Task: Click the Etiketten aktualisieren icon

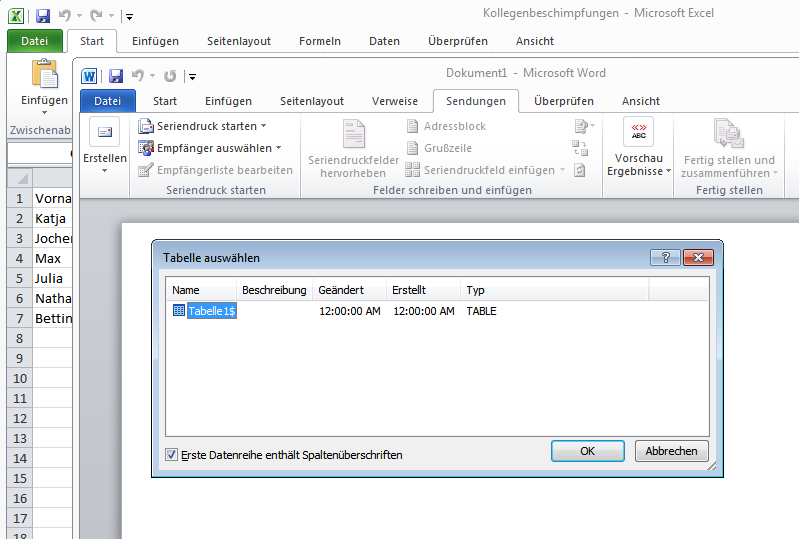Action: 580,170
